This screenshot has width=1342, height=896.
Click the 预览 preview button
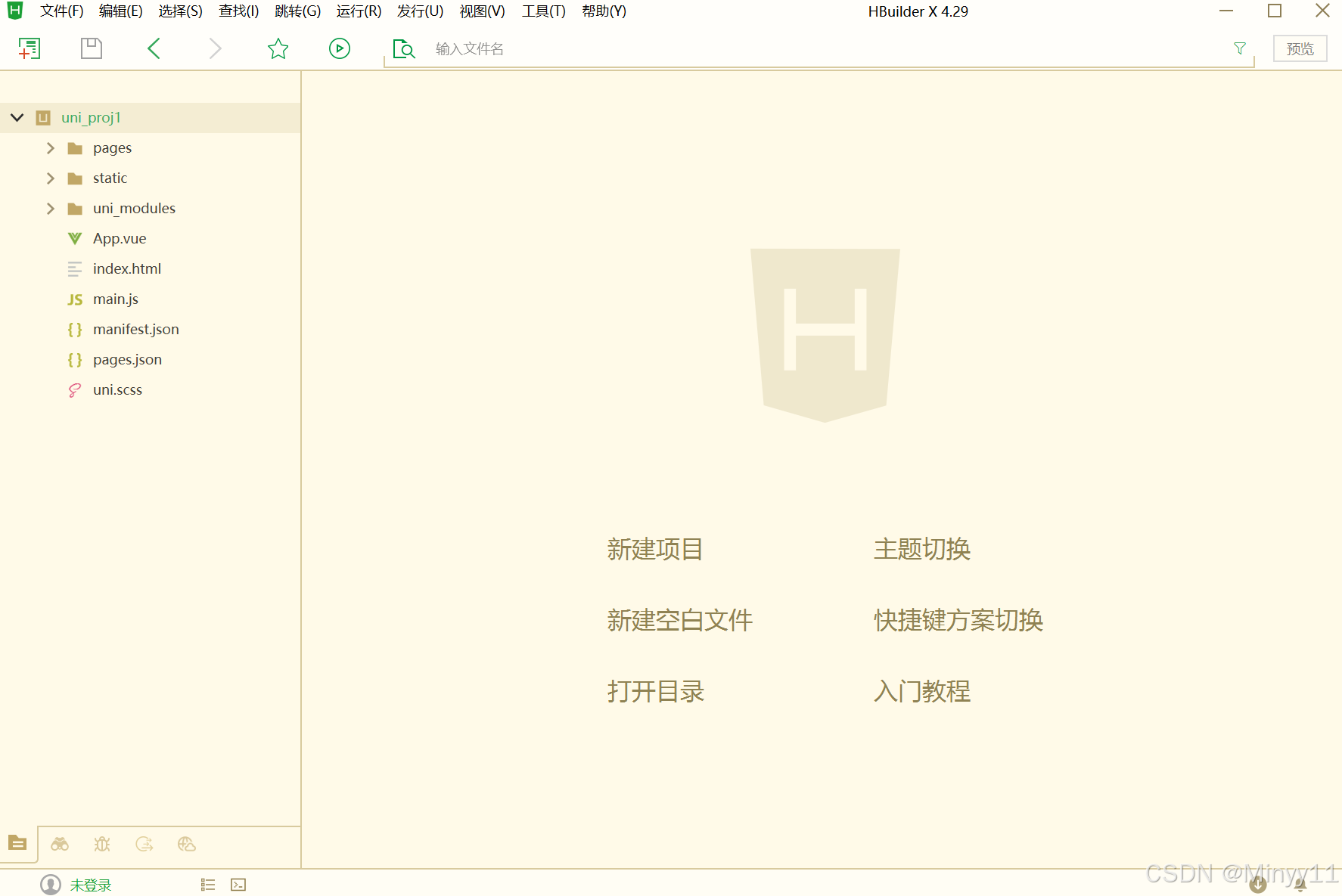click(x=1300, y=49)
